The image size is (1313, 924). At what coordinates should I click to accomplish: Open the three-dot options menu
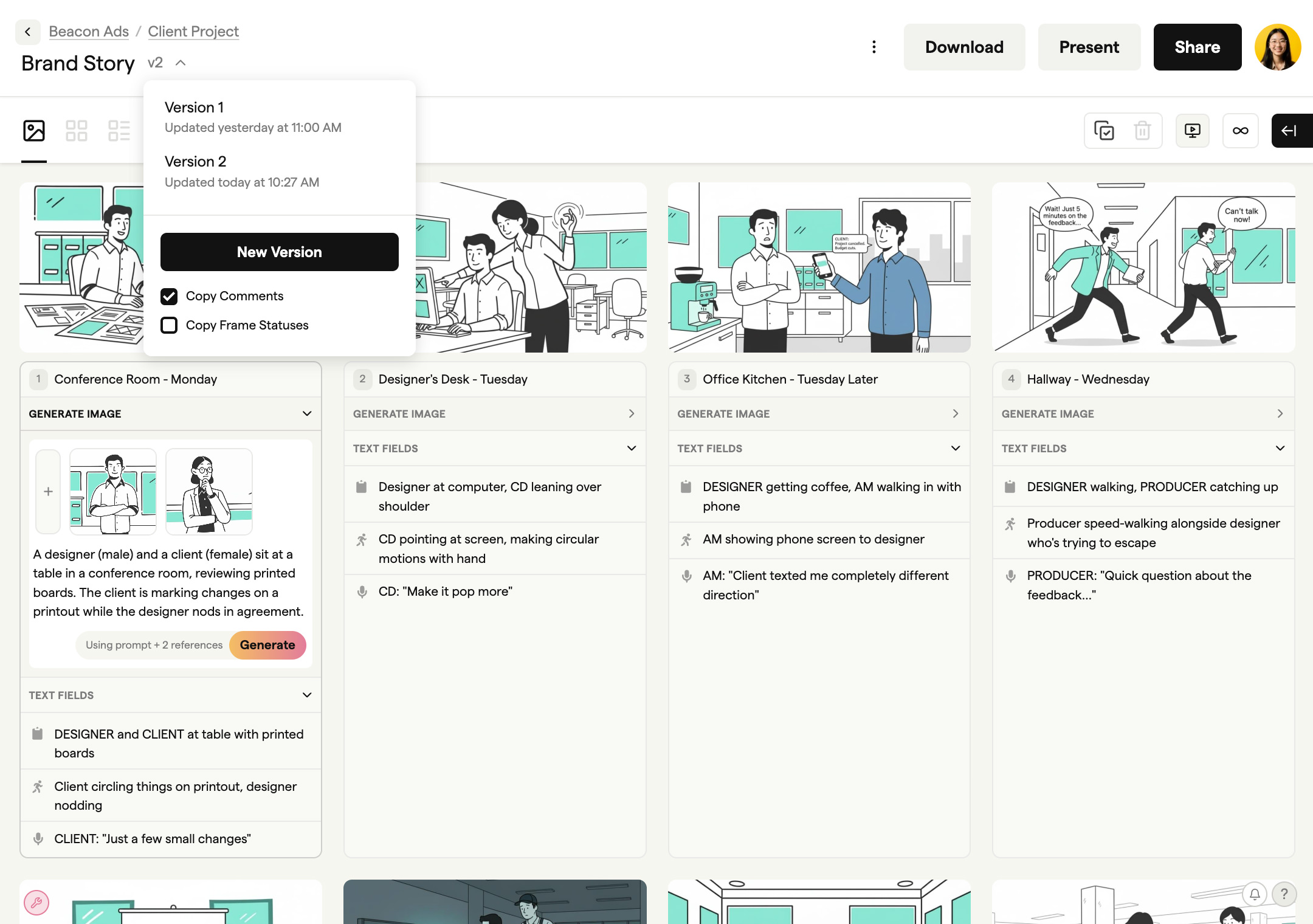[x=874, y=47]
